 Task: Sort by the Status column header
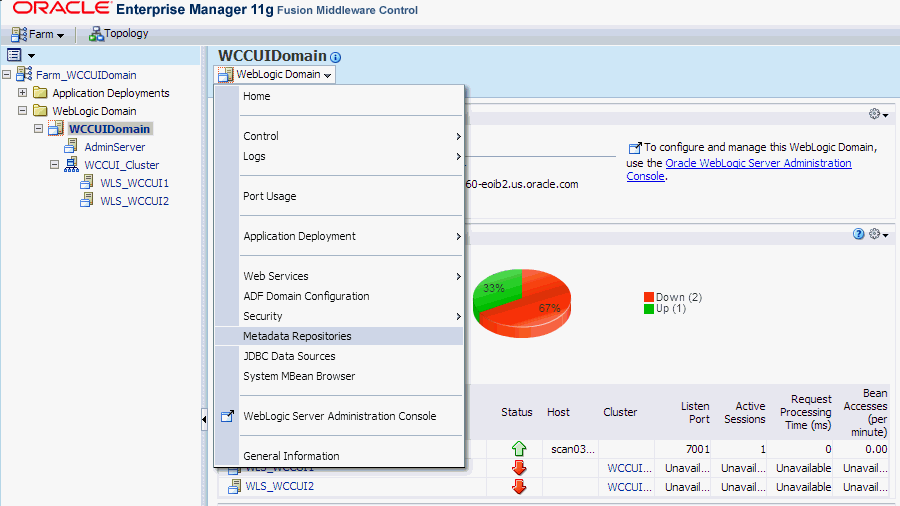517,412
